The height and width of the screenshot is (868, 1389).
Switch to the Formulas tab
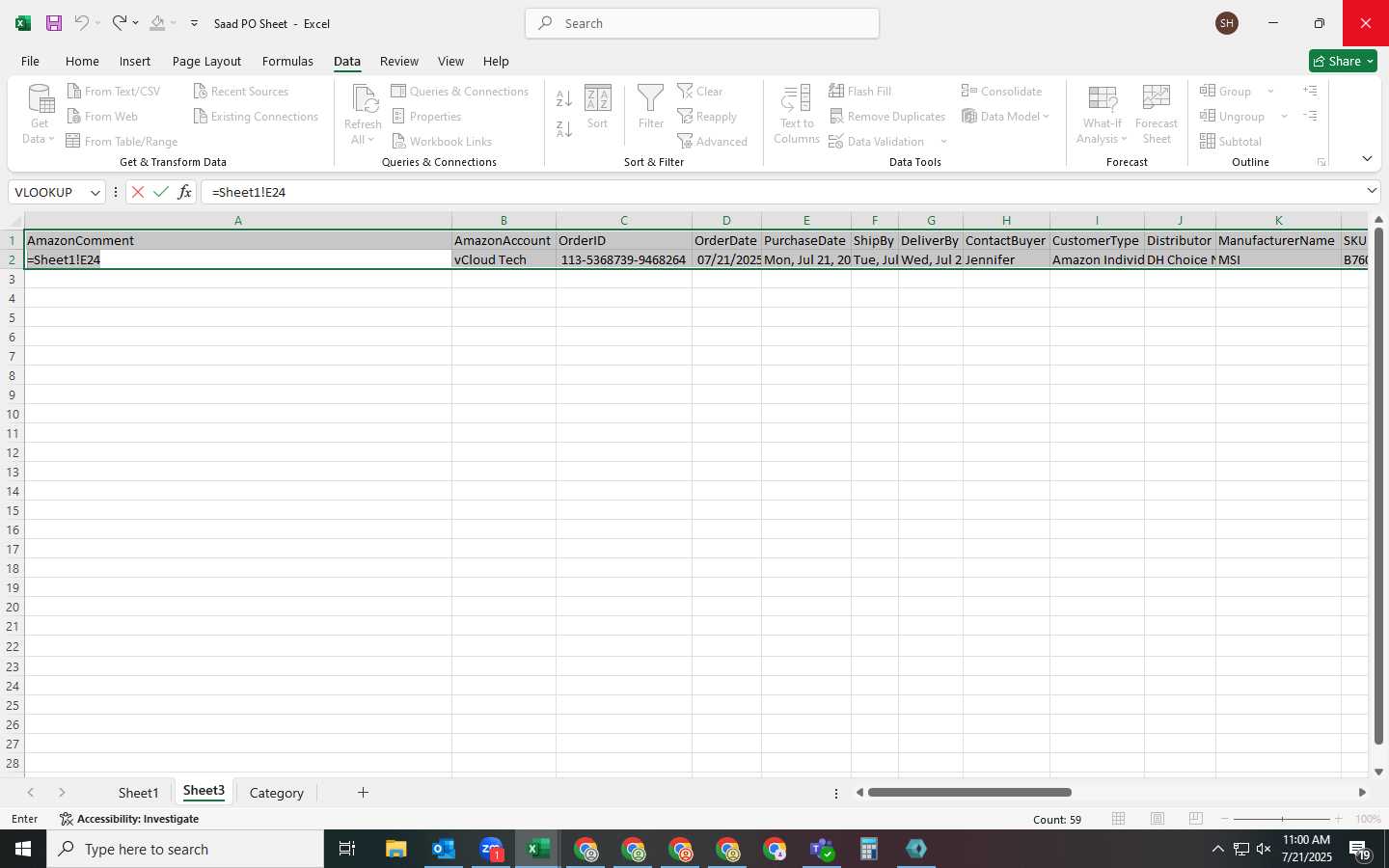pos(287,61)
